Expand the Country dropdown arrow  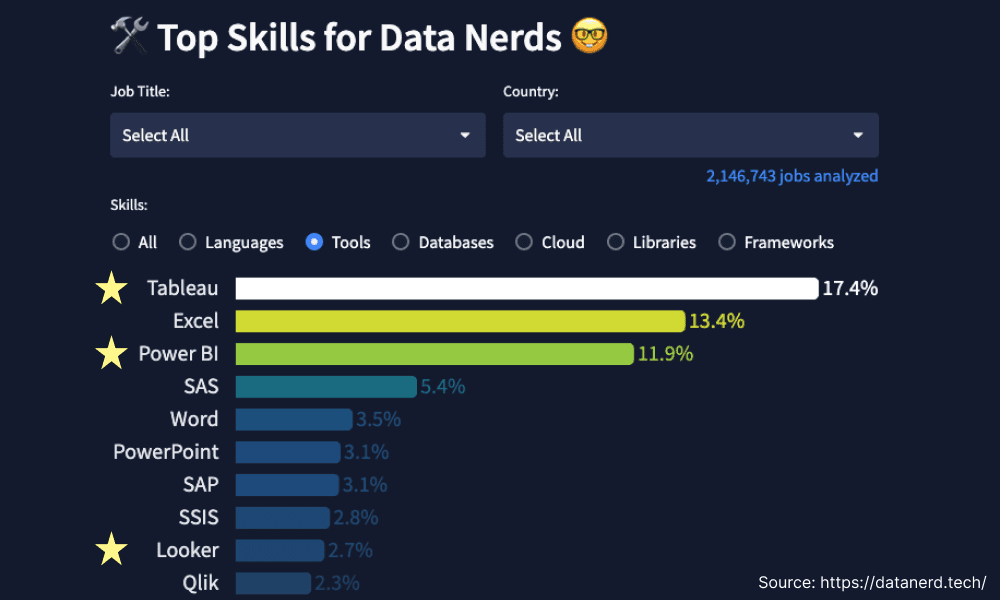(x=858, y=135)
